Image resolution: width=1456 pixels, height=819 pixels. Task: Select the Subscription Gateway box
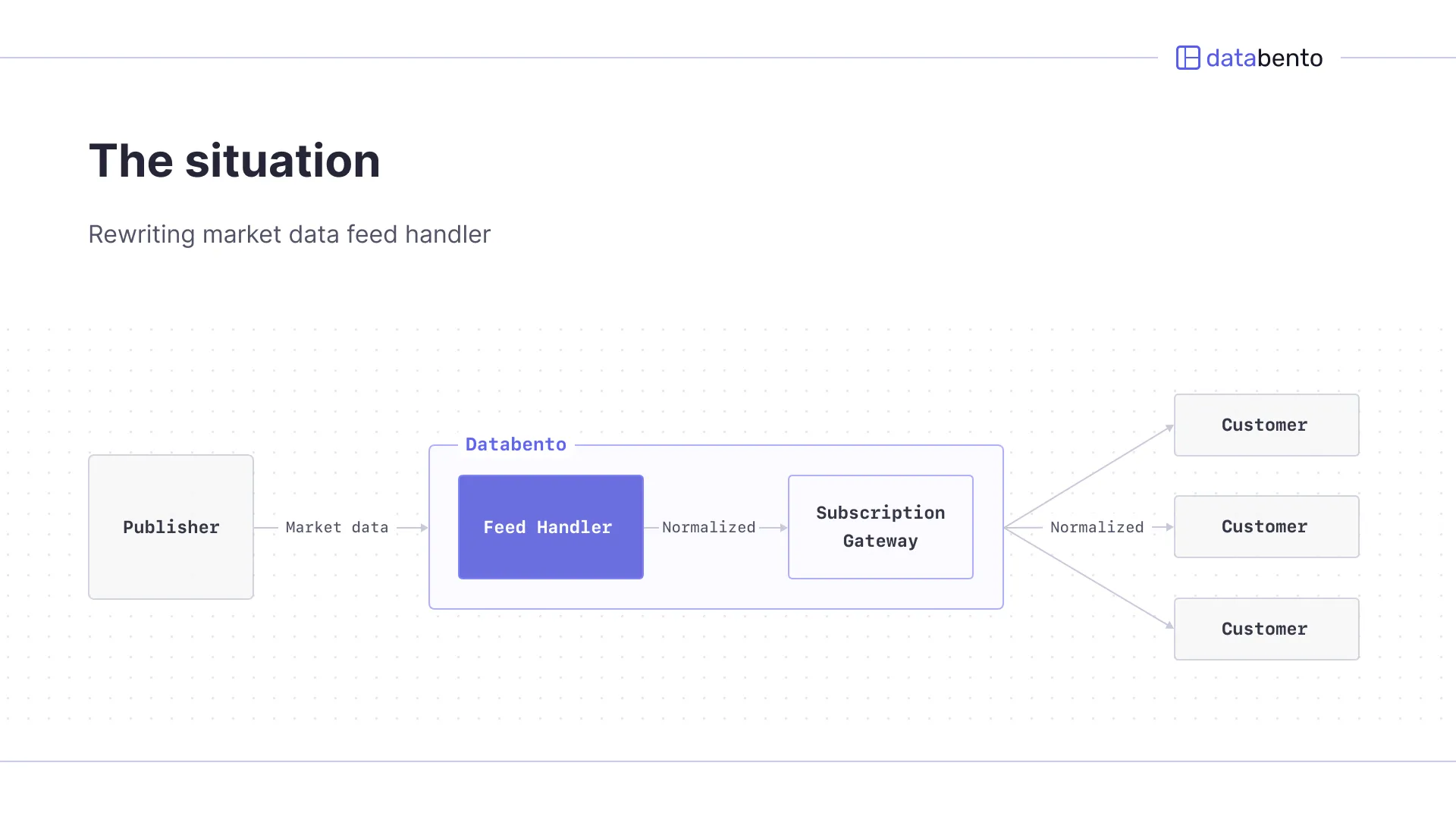pos(880,527)
